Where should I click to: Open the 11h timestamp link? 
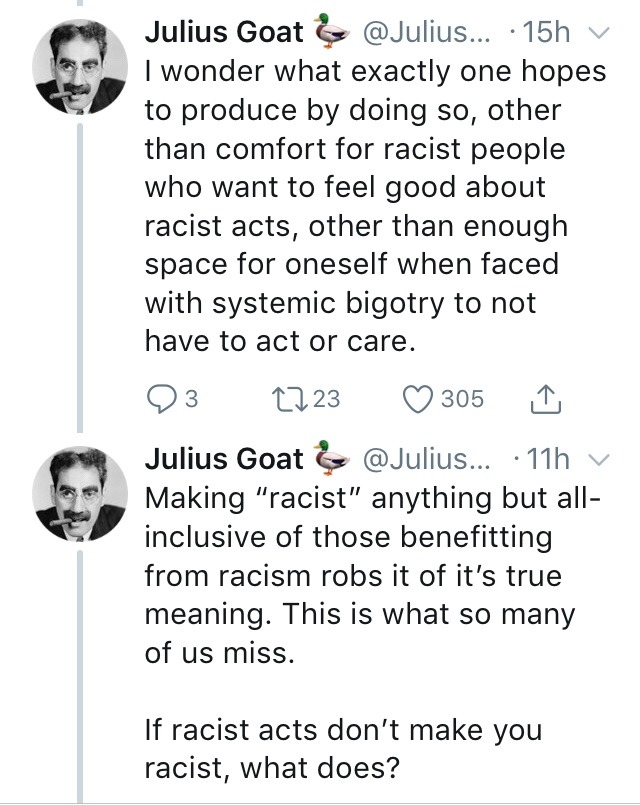click(545, 459)
